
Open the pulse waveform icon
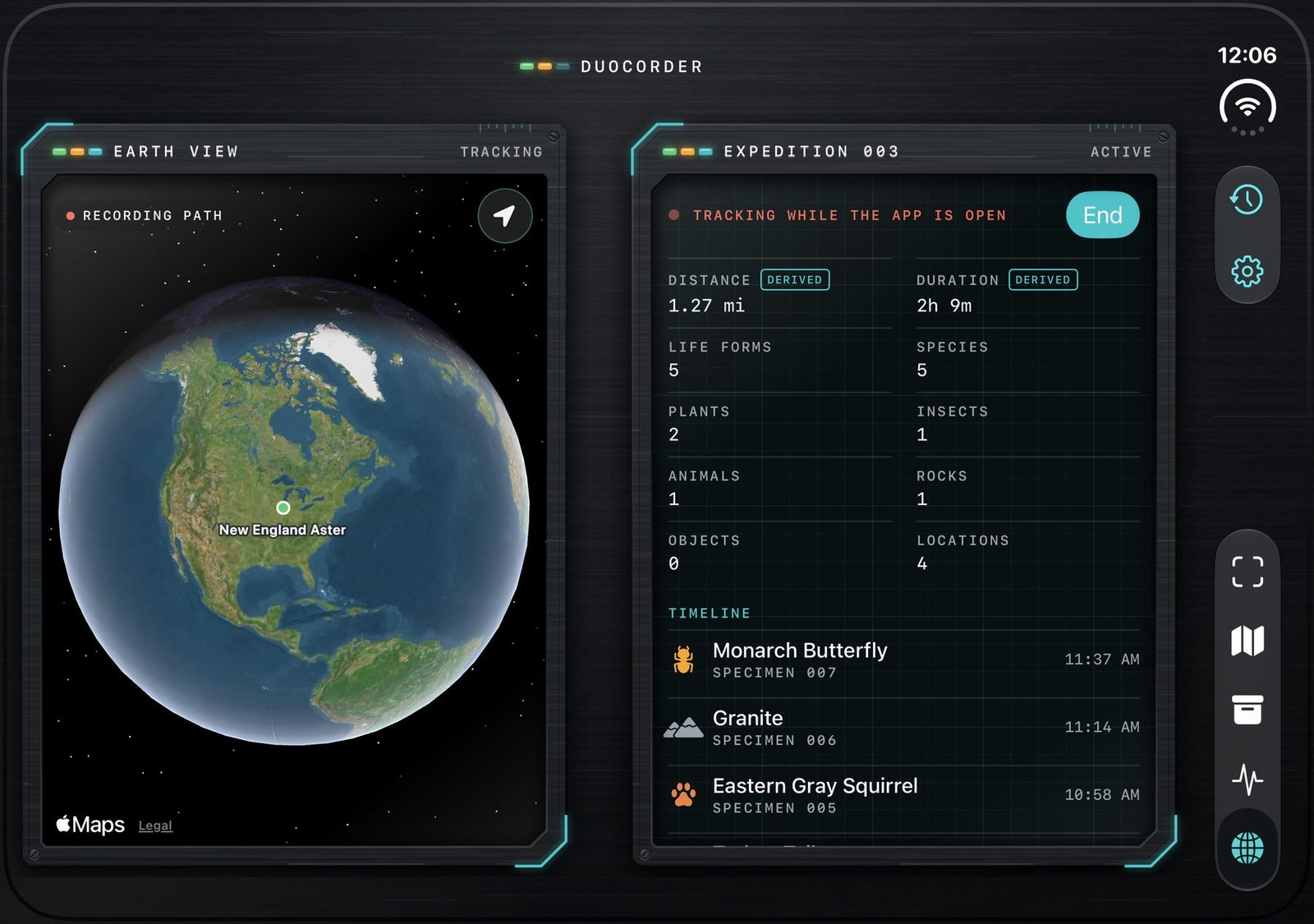coord(1247,779)
